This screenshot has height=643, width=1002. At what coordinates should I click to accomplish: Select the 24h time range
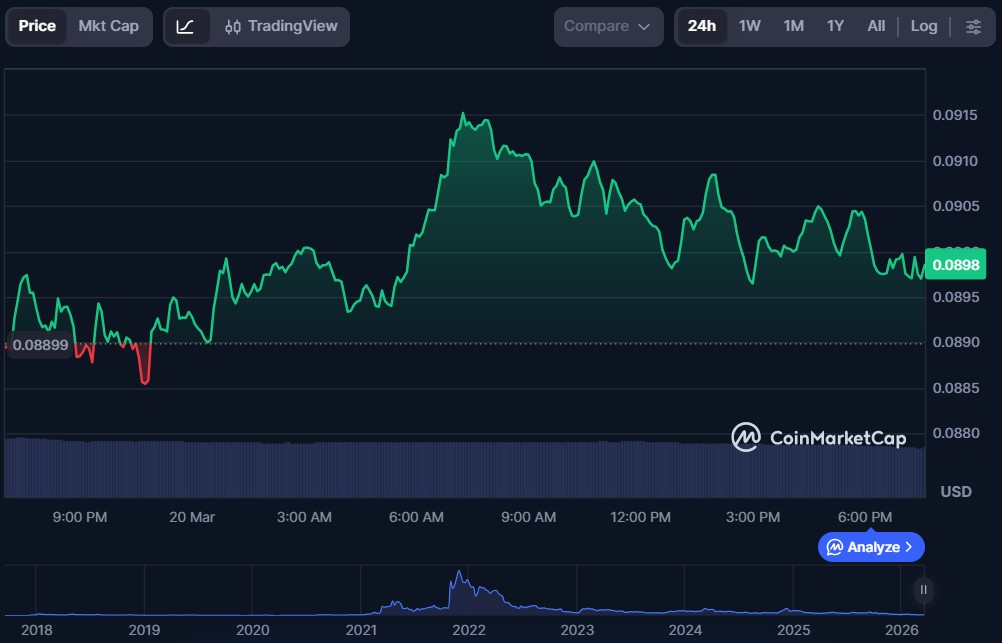click(702, 26)
